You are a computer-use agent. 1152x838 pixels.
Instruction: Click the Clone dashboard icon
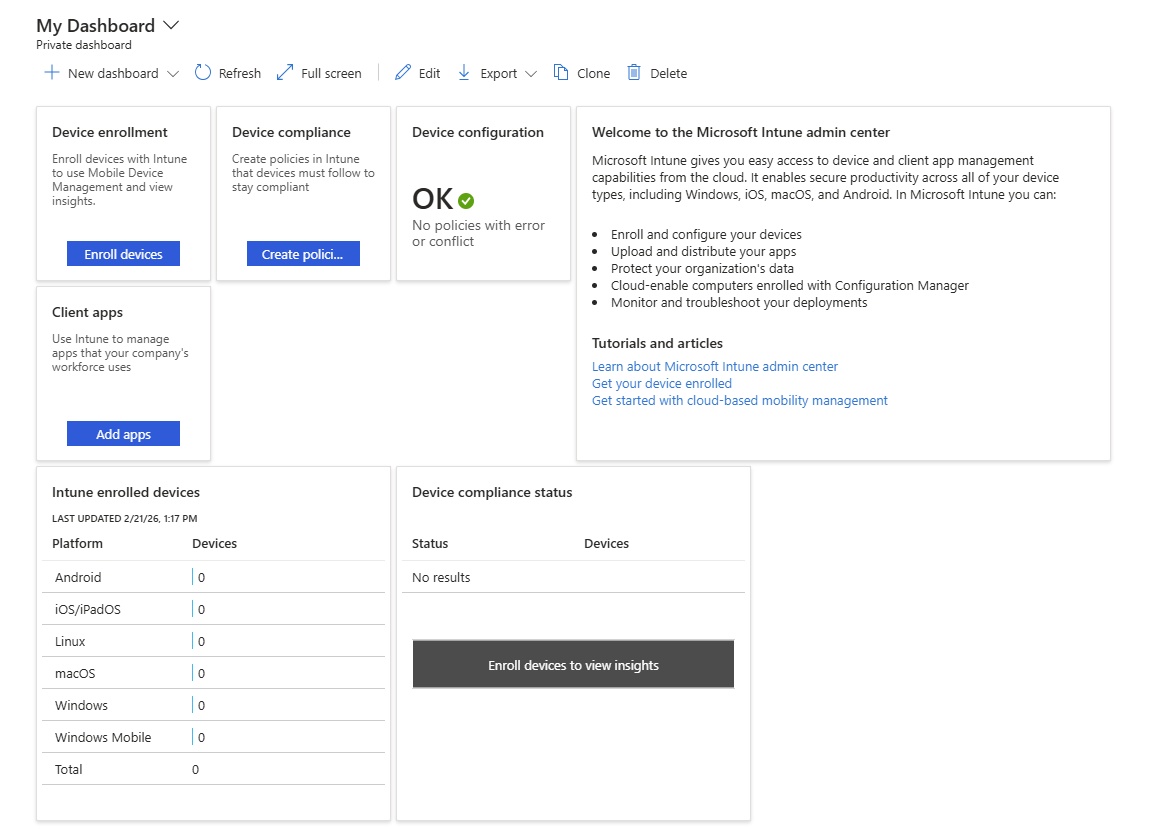[561, 73]
